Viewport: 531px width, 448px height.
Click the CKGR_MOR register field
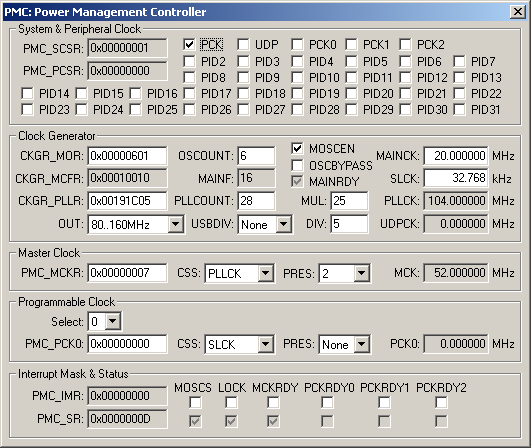pyautogui.click(x=127, y=156)
